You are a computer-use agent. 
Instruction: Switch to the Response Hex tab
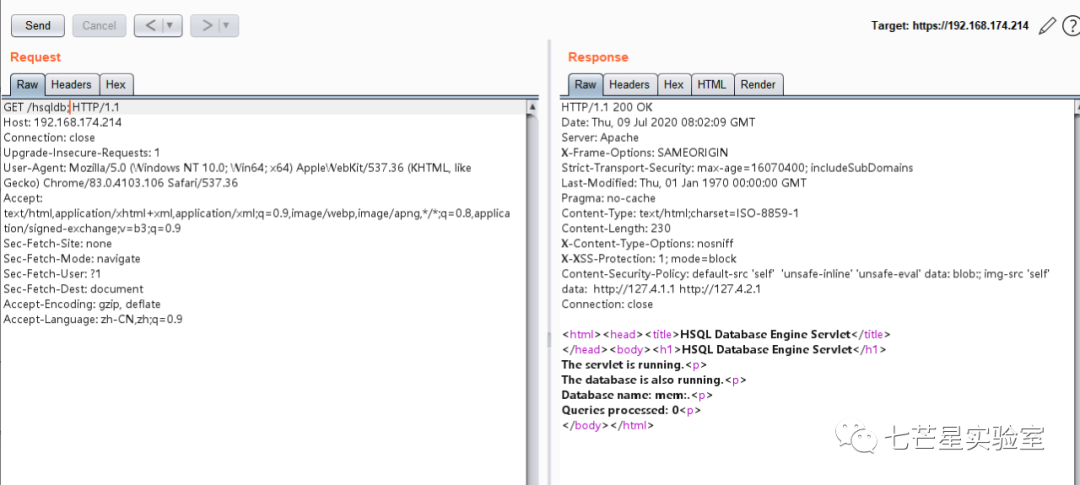(x=674, y=85)
